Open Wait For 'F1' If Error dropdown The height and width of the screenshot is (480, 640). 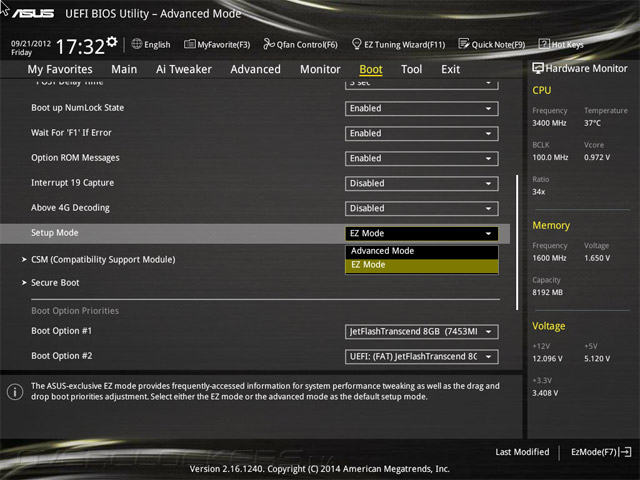pyautogui.click(x=422, y=133)
